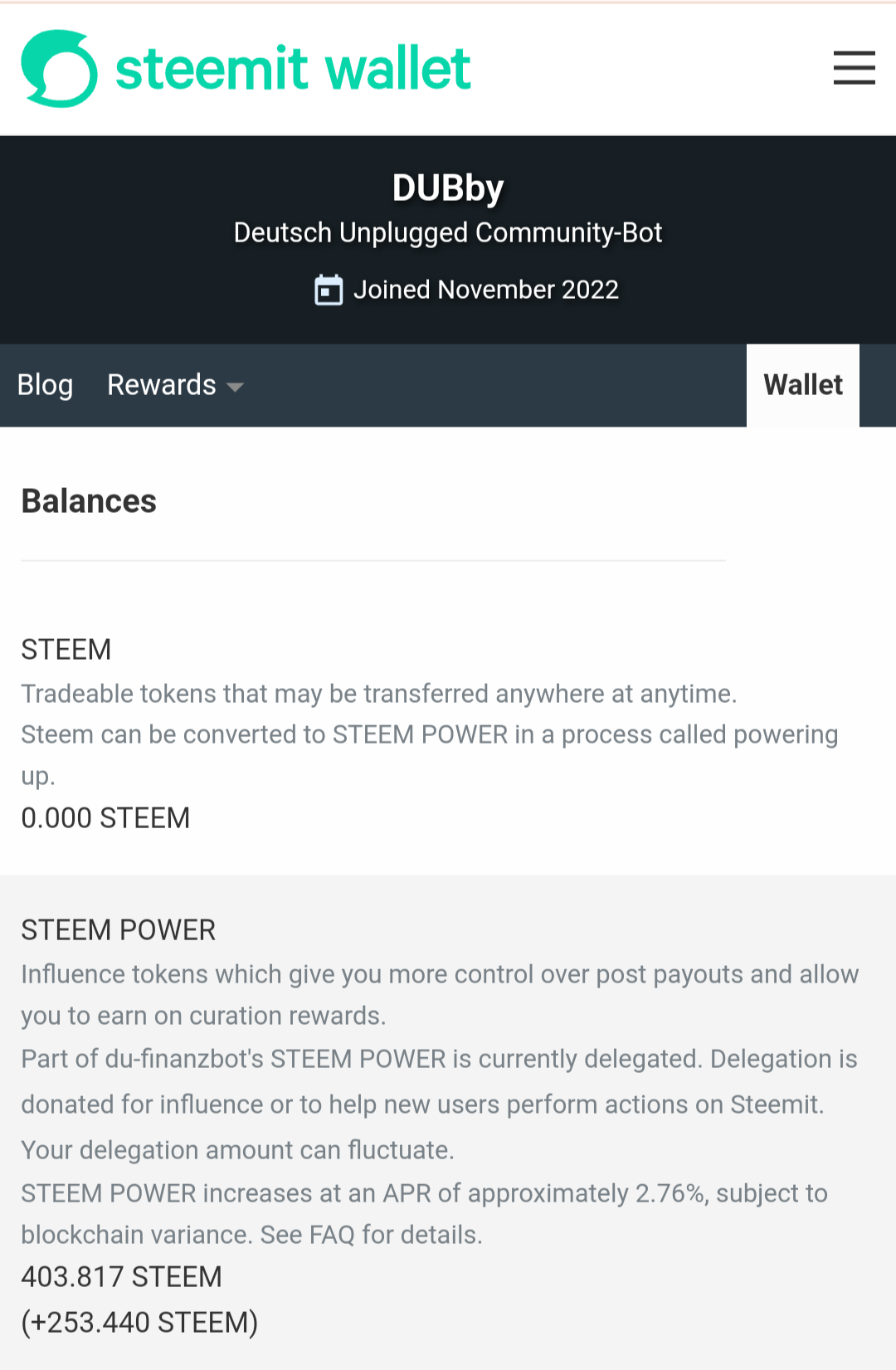Click the (+253.440 STEEM) delegated amount
The image size is (896, 1370).
click(139, 1323)
